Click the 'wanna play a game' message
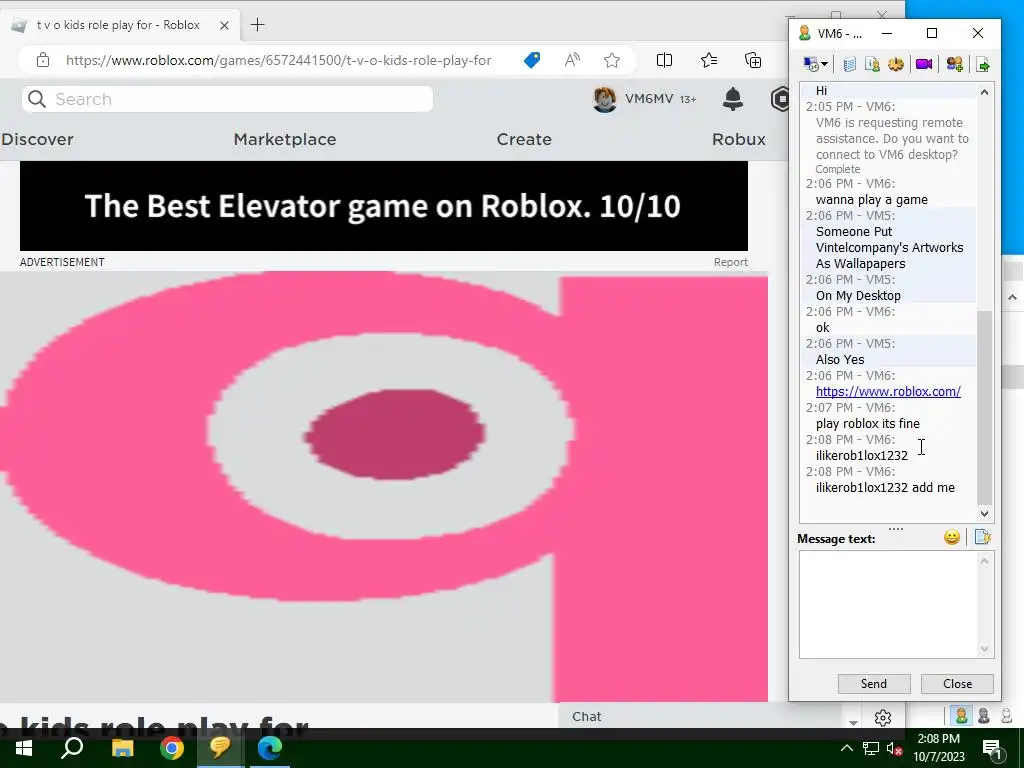This screenshot has width=1024, height=768. click(x=871, y=200)
